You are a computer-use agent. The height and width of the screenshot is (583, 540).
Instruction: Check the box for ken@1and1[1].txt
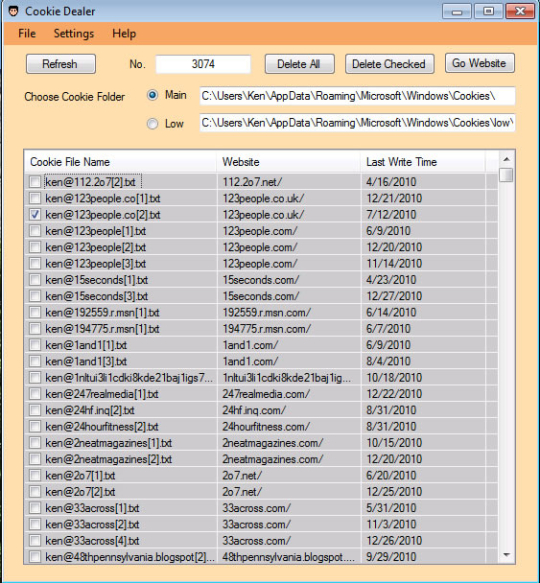pyautogui.click(x=35, y=345)
